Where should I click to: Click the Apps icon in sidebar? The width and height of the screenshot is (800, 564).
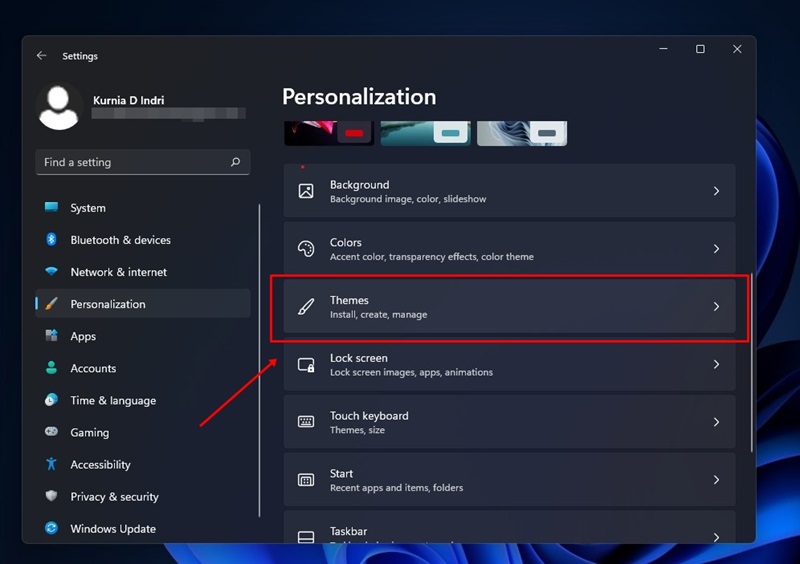point(51,335)
